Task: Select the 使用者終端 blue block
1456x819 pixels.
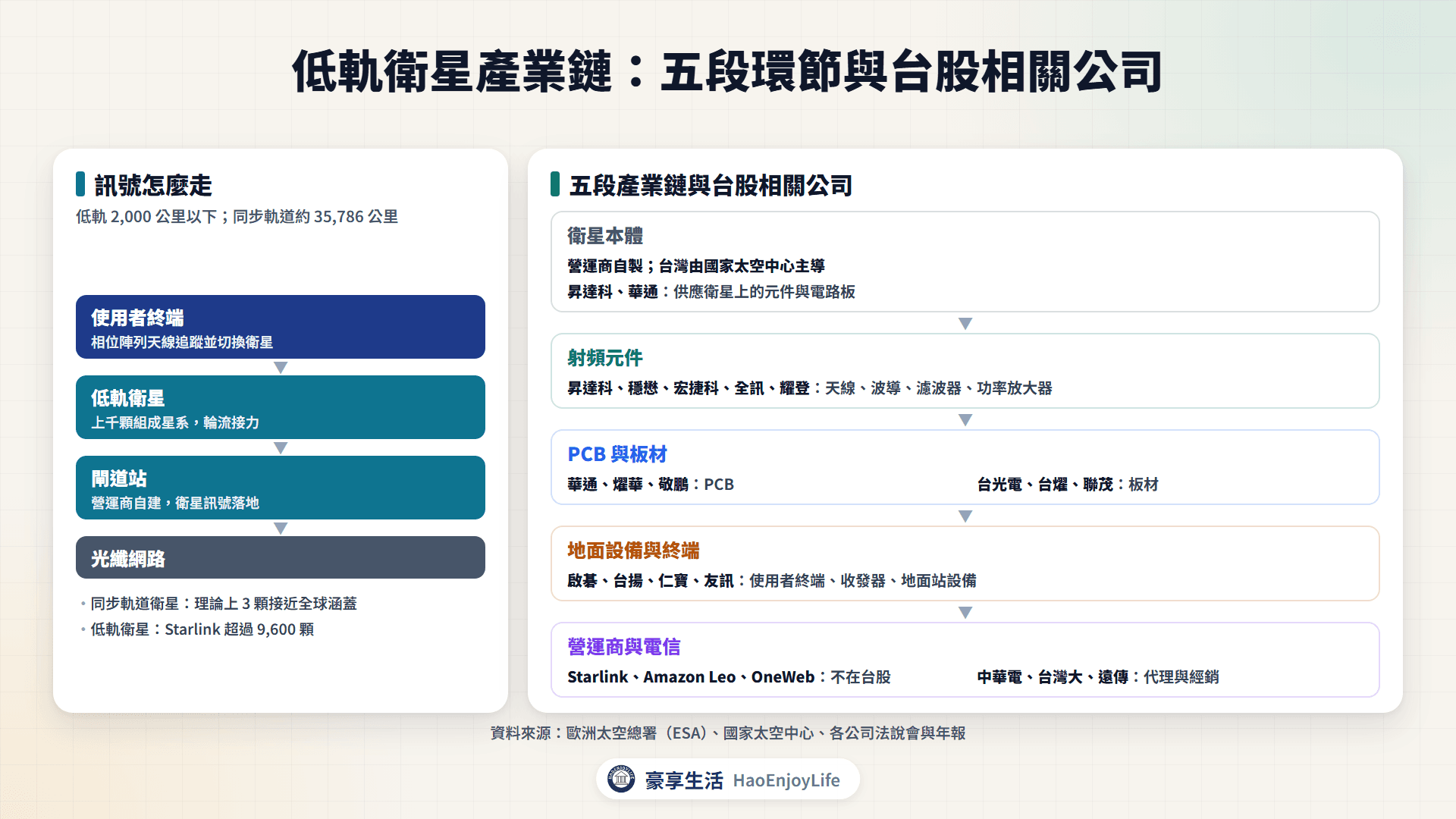Action: tap(281, 327)
